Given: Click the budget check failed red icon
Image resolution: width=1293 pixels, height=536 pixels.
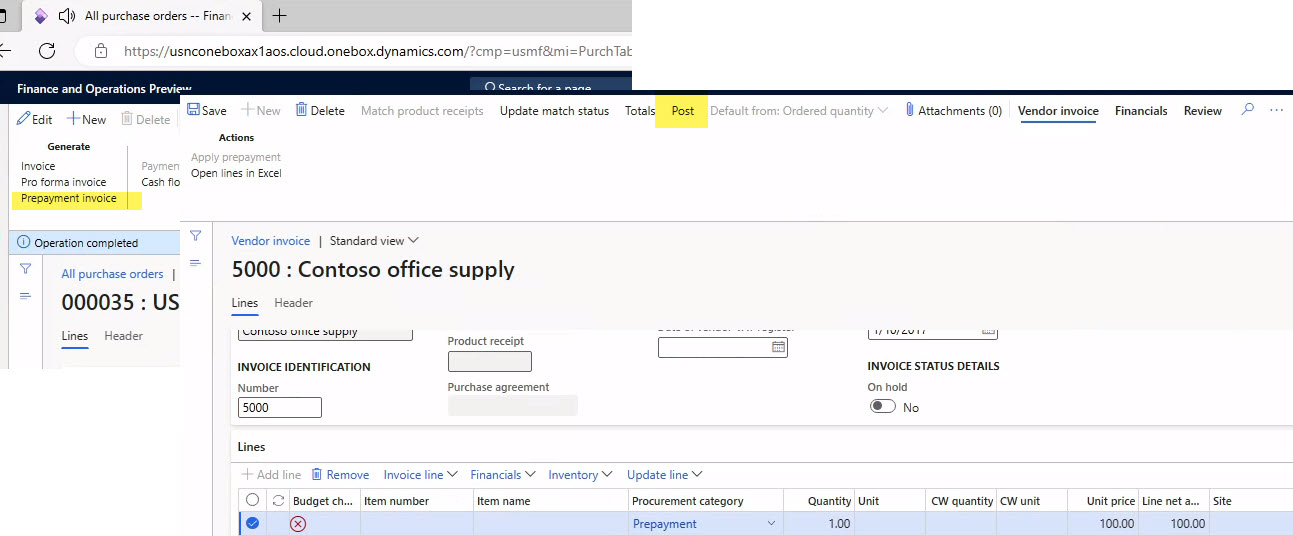Looking at the screenshot, I should click(x=297, y=524).
